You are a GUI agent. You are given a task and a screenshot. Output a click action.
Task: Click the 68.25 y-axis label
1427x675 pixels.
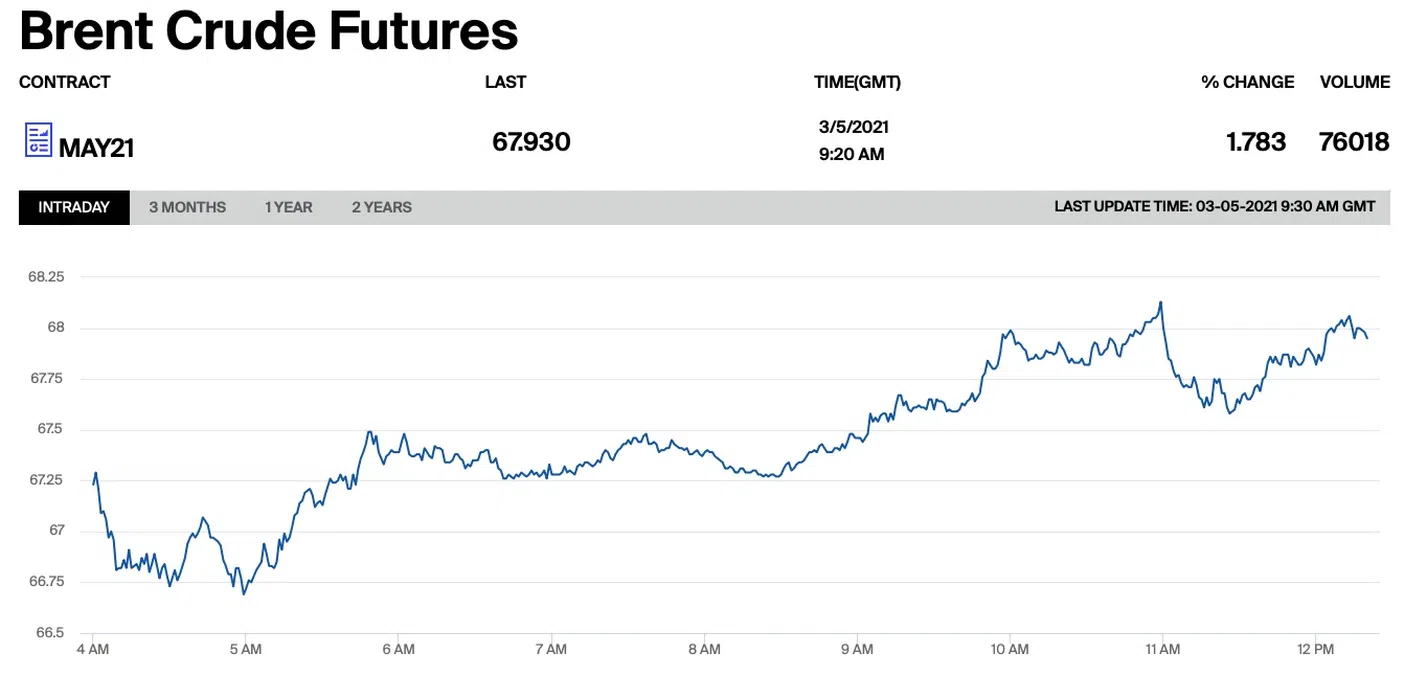46,277
